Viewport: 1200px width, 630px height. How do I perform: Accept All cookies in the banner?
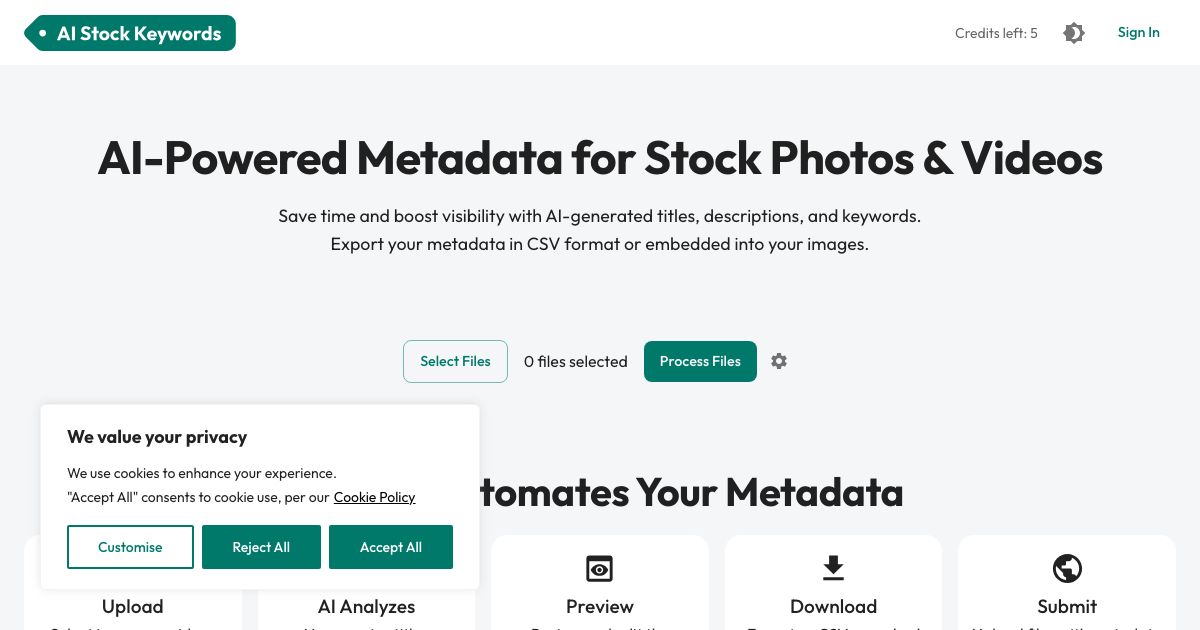(x=391, y=547)
